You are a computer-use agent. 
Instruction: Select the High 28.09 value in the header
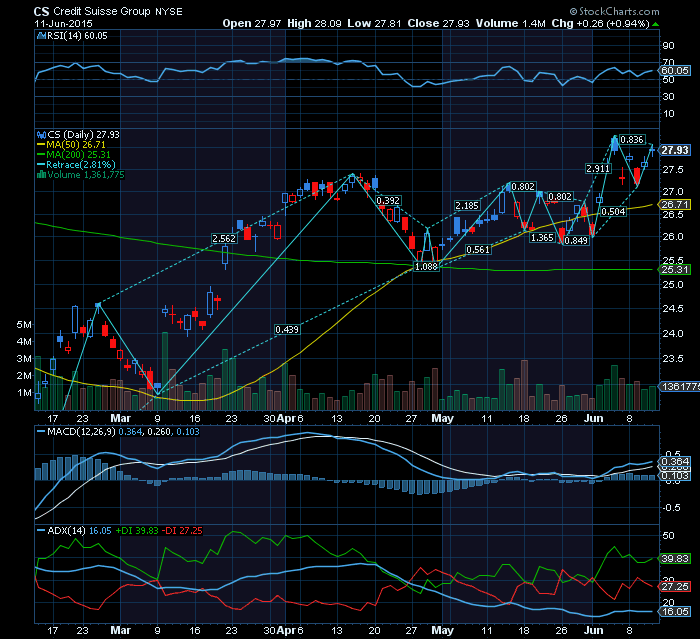coord(314,23)
